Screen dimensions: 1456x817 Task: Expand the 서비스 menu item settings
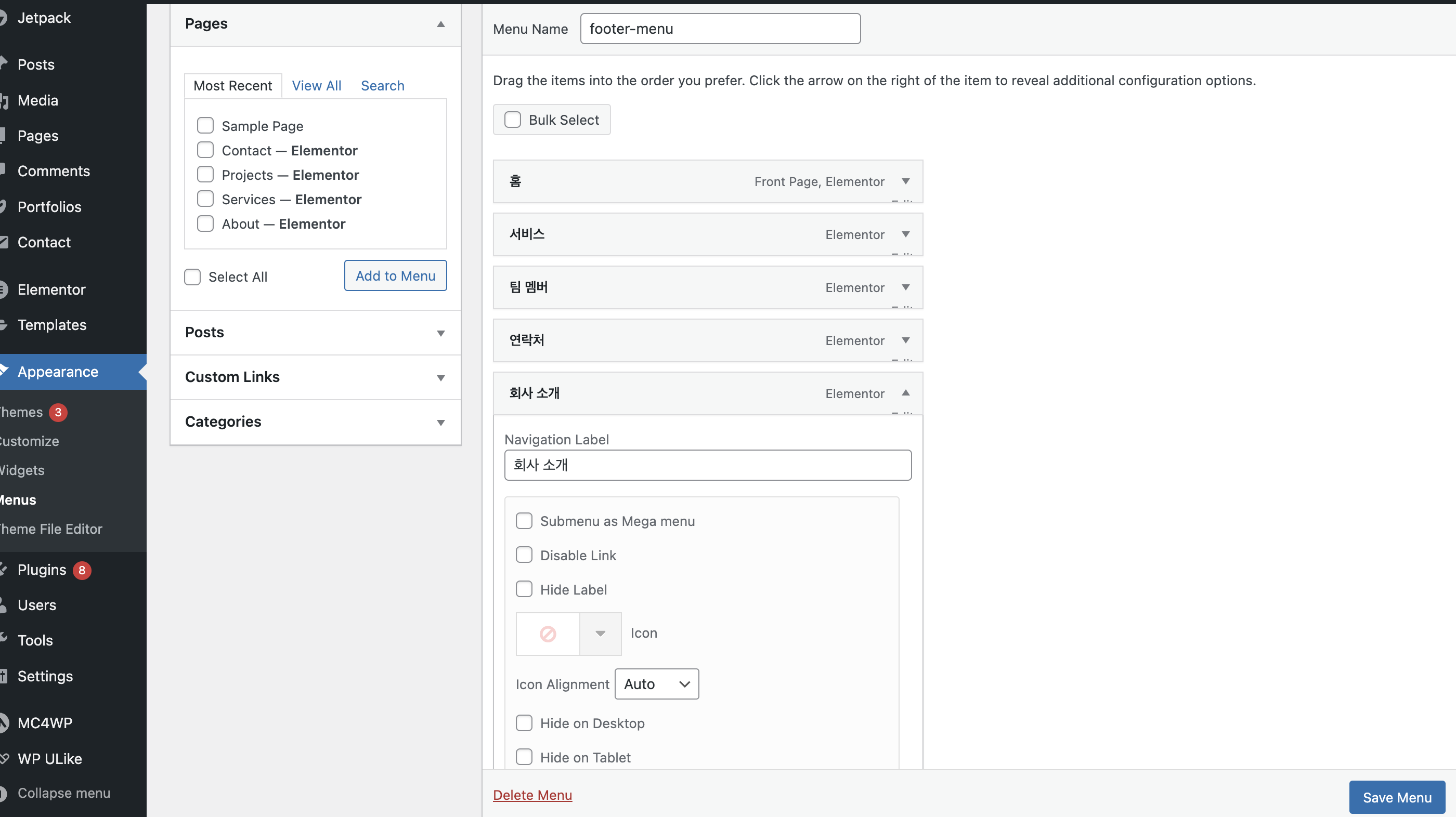pyautogui.click(x=905, y=234)
